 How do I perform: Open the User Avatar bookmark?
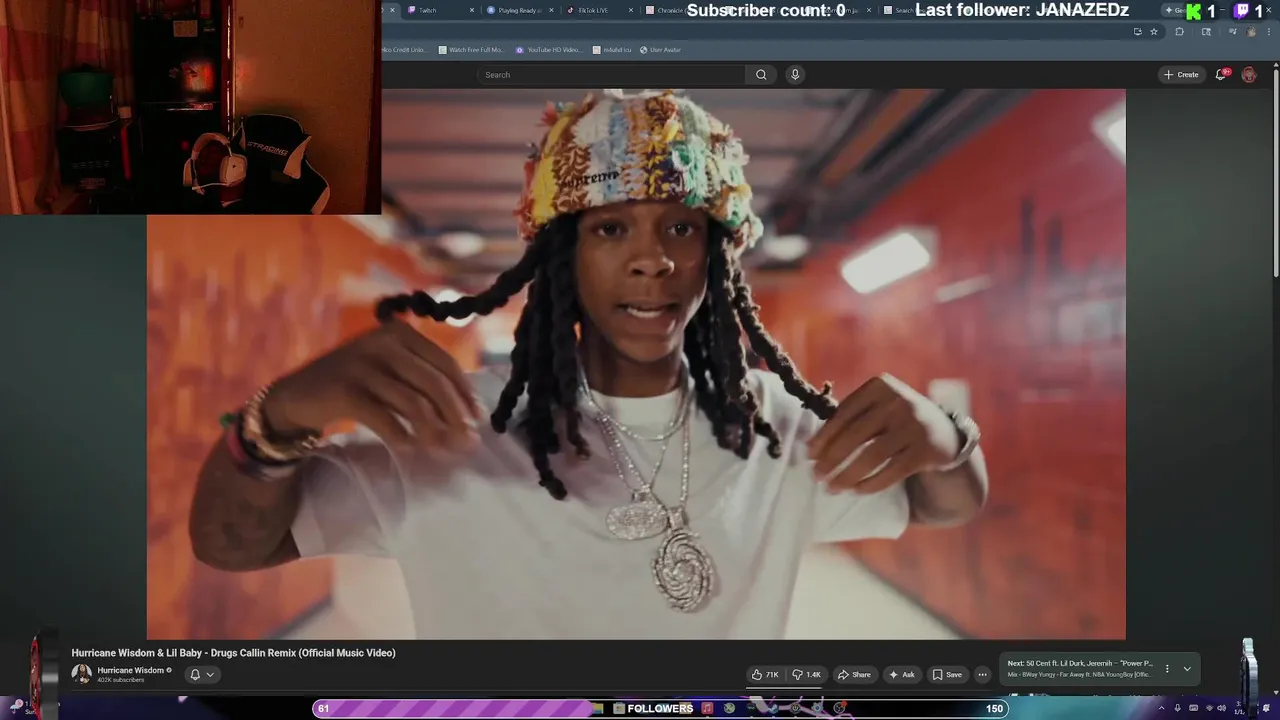[x=660, y=49]
